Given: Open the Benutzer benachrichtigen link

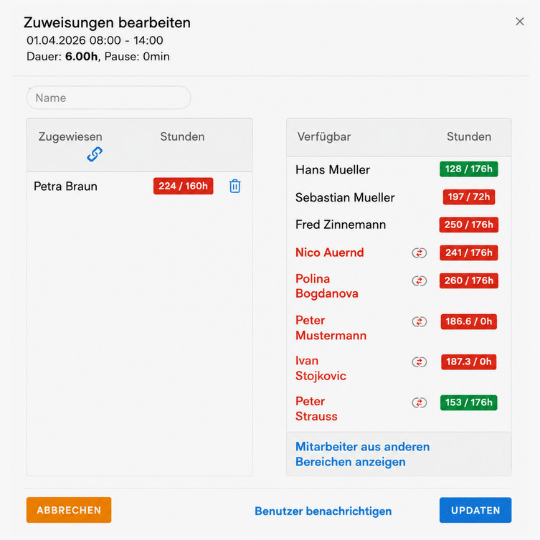Looking at the screenshot, I should (x=323, y=511).
